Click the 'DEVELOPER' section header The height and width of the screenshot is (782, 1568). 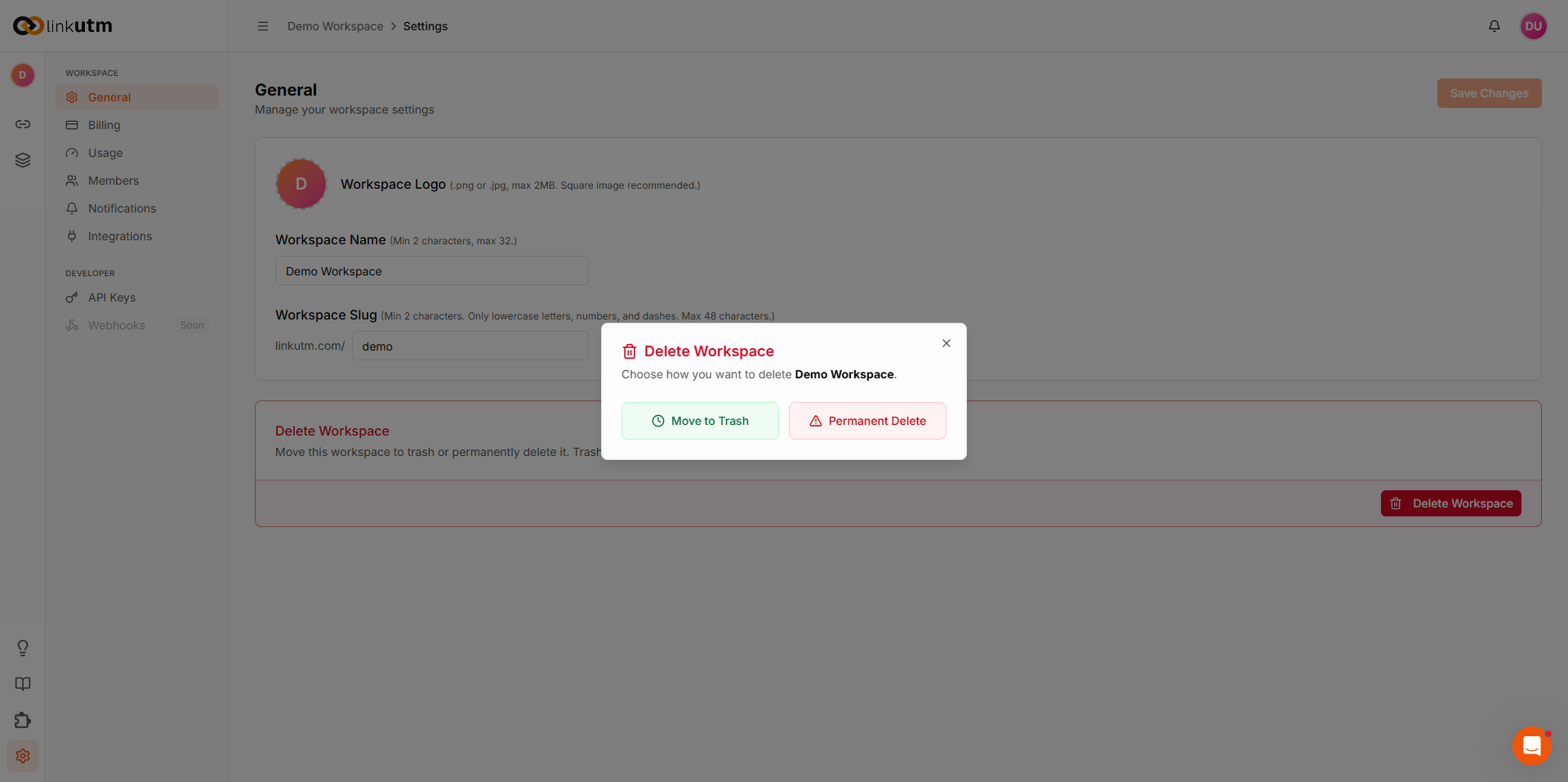(x=90, y=273)
